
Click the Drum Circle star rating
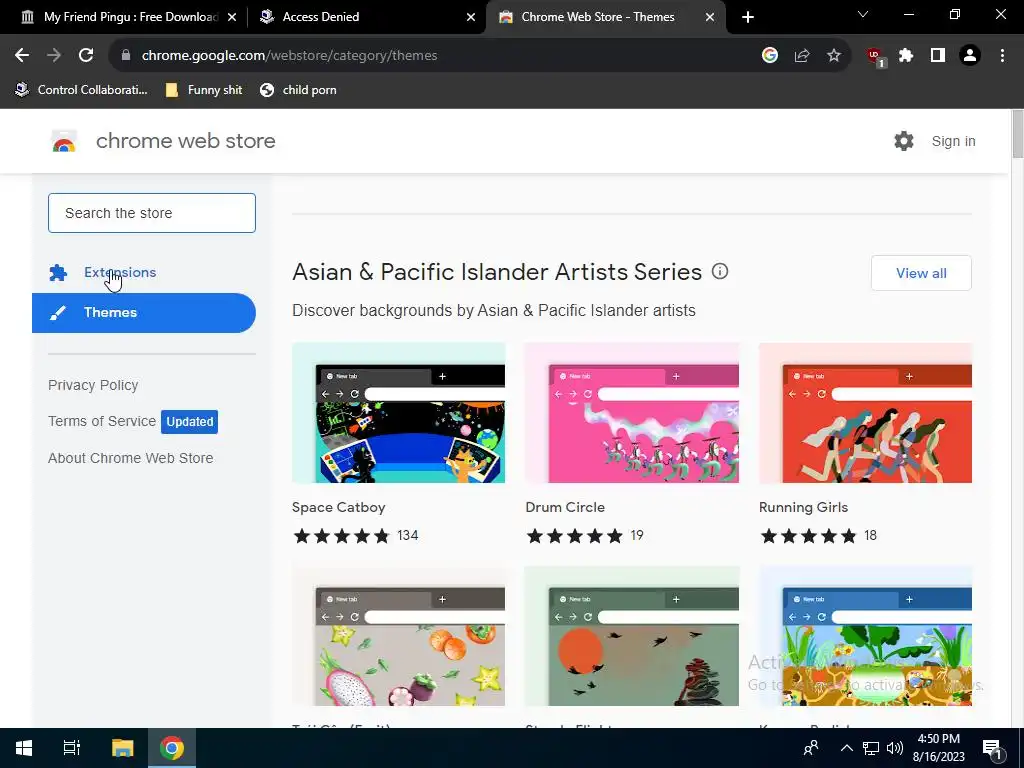575,536
